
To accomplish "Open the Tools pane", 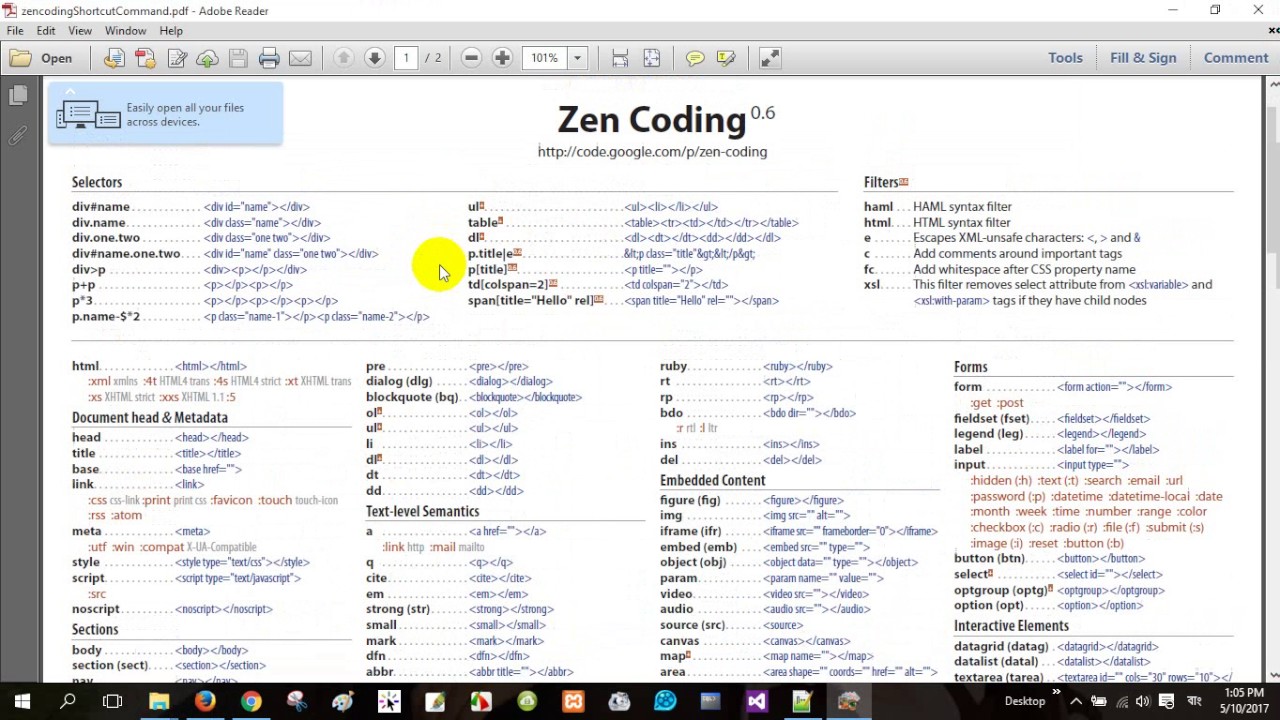I will point(1065,58).
